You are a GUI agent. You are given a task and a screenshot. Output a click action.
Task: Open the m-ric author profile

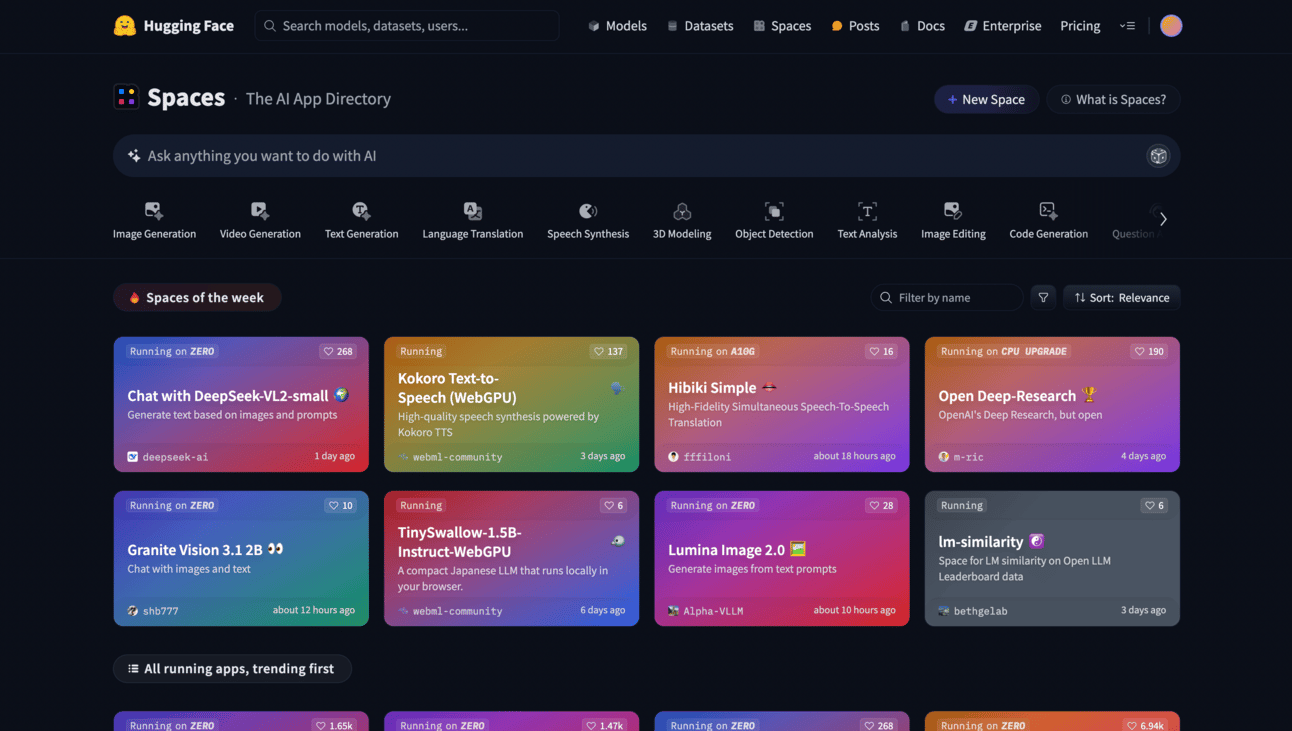click(961, 457)
